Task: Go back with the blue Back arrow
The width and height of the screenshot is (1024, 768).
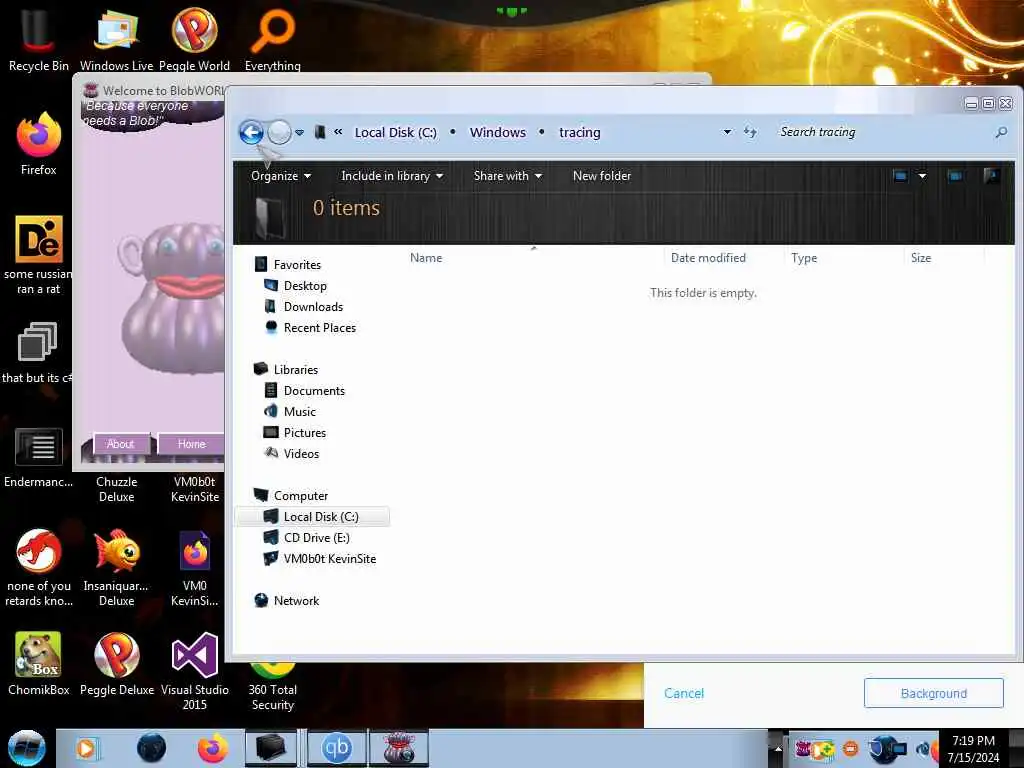Action: (x=251, y=132)
